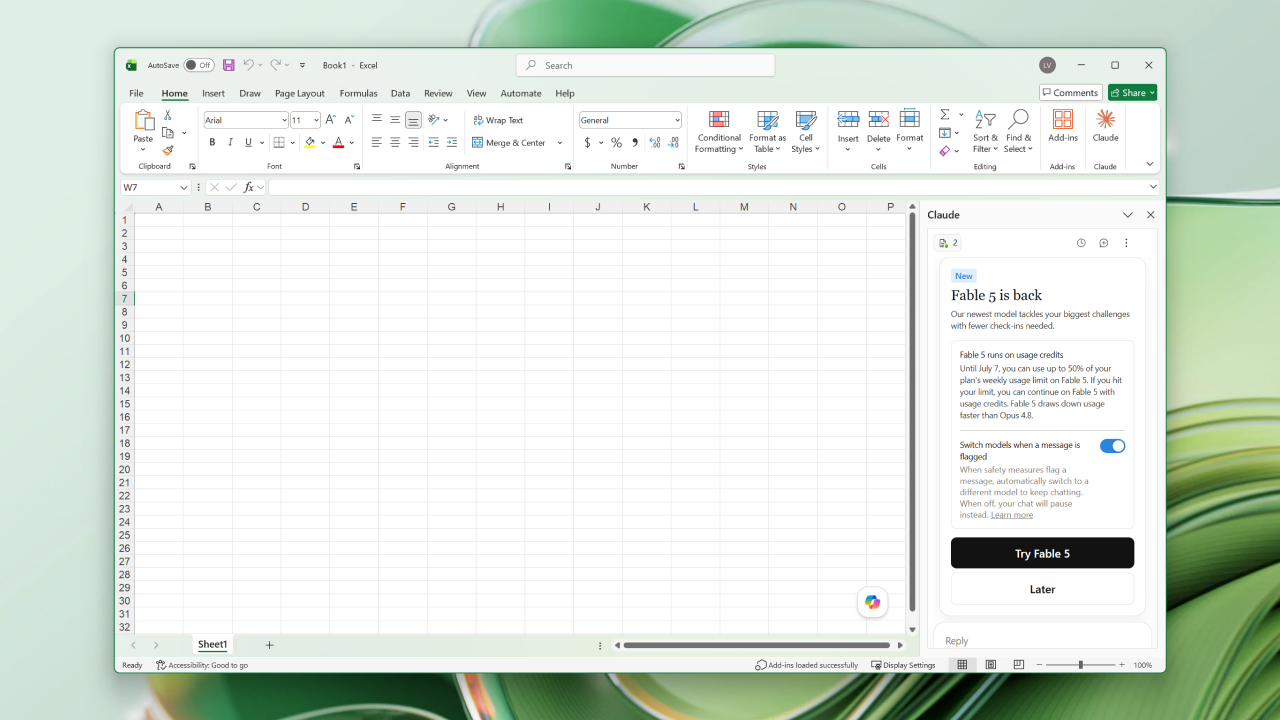Click the AutoSum sigma icon
This screenshot has width=1280, height=720.
pos(945,115)
